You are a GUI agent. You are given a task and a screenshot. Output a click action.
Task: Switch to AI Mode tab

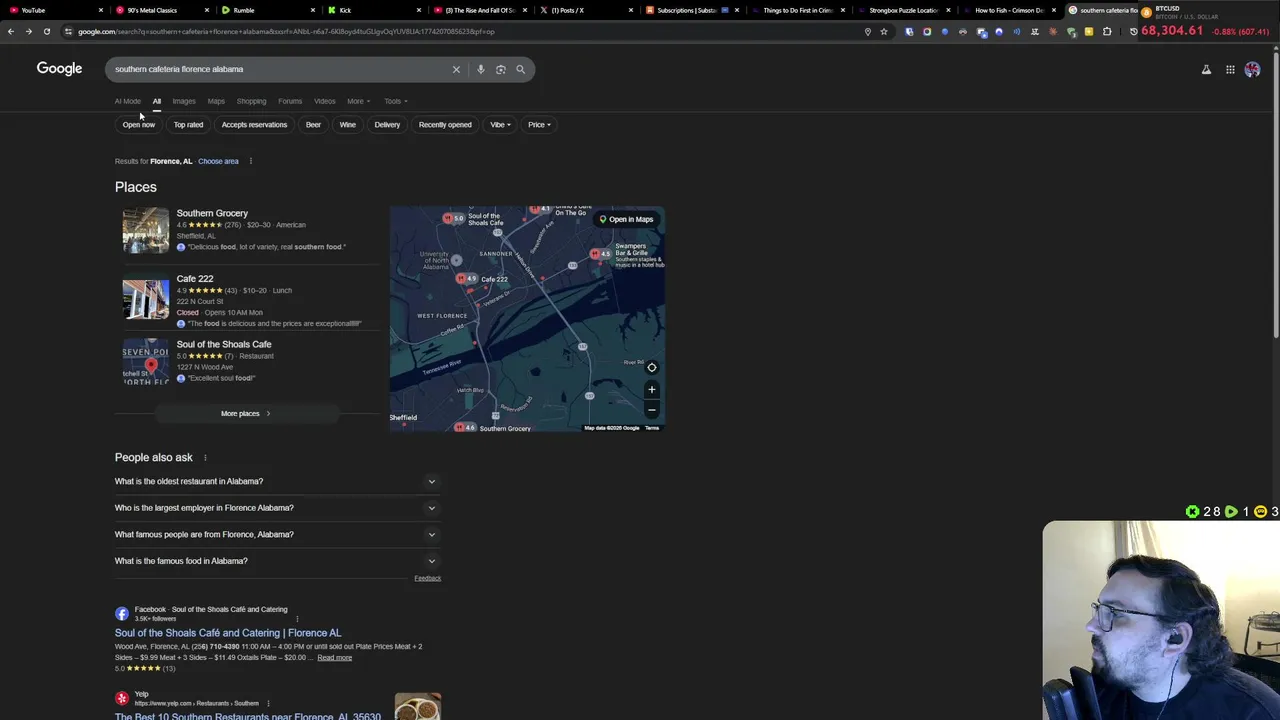[128, 101]
